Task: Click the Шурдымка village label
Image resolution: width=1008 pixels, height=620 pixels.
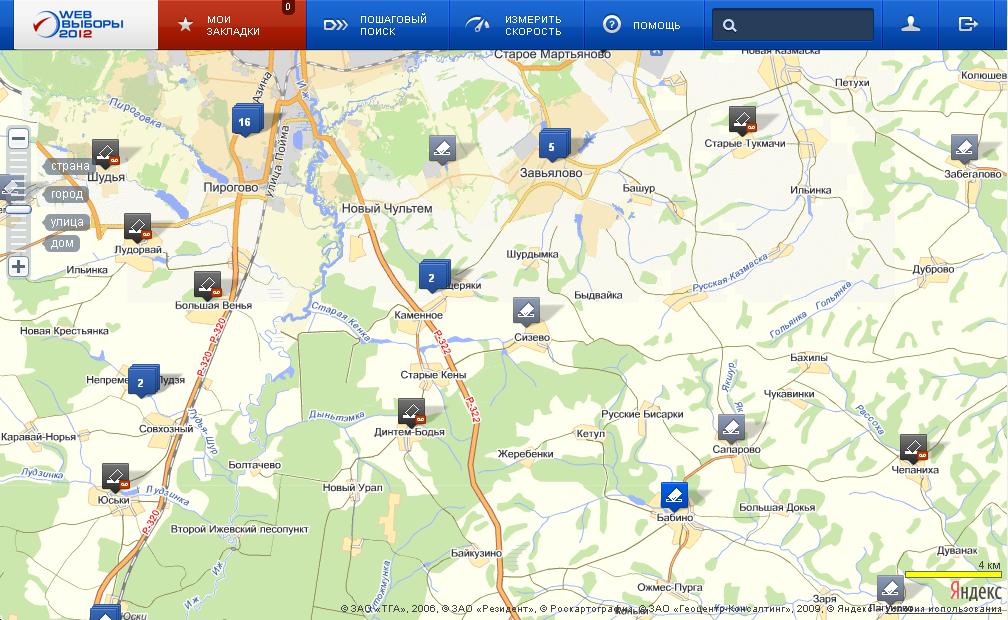Action: [x=532, y=254]
